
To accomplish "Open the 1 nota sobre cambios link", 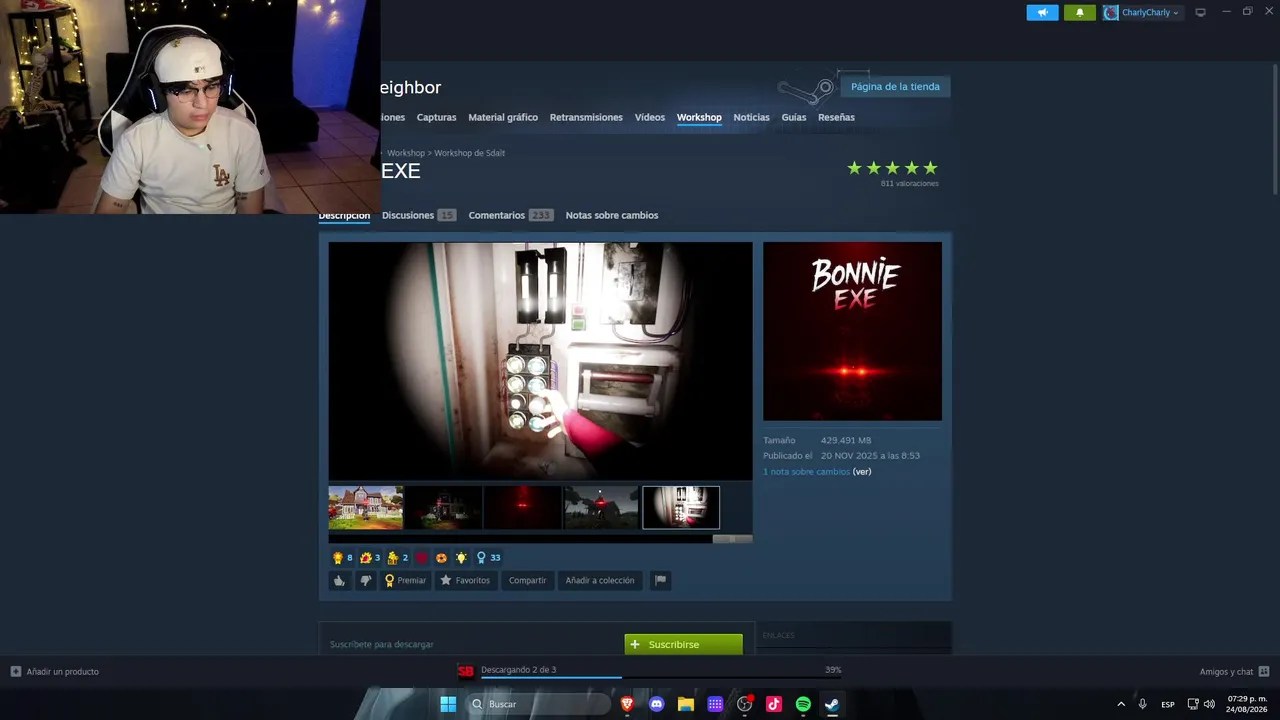I will pos(806,472).
